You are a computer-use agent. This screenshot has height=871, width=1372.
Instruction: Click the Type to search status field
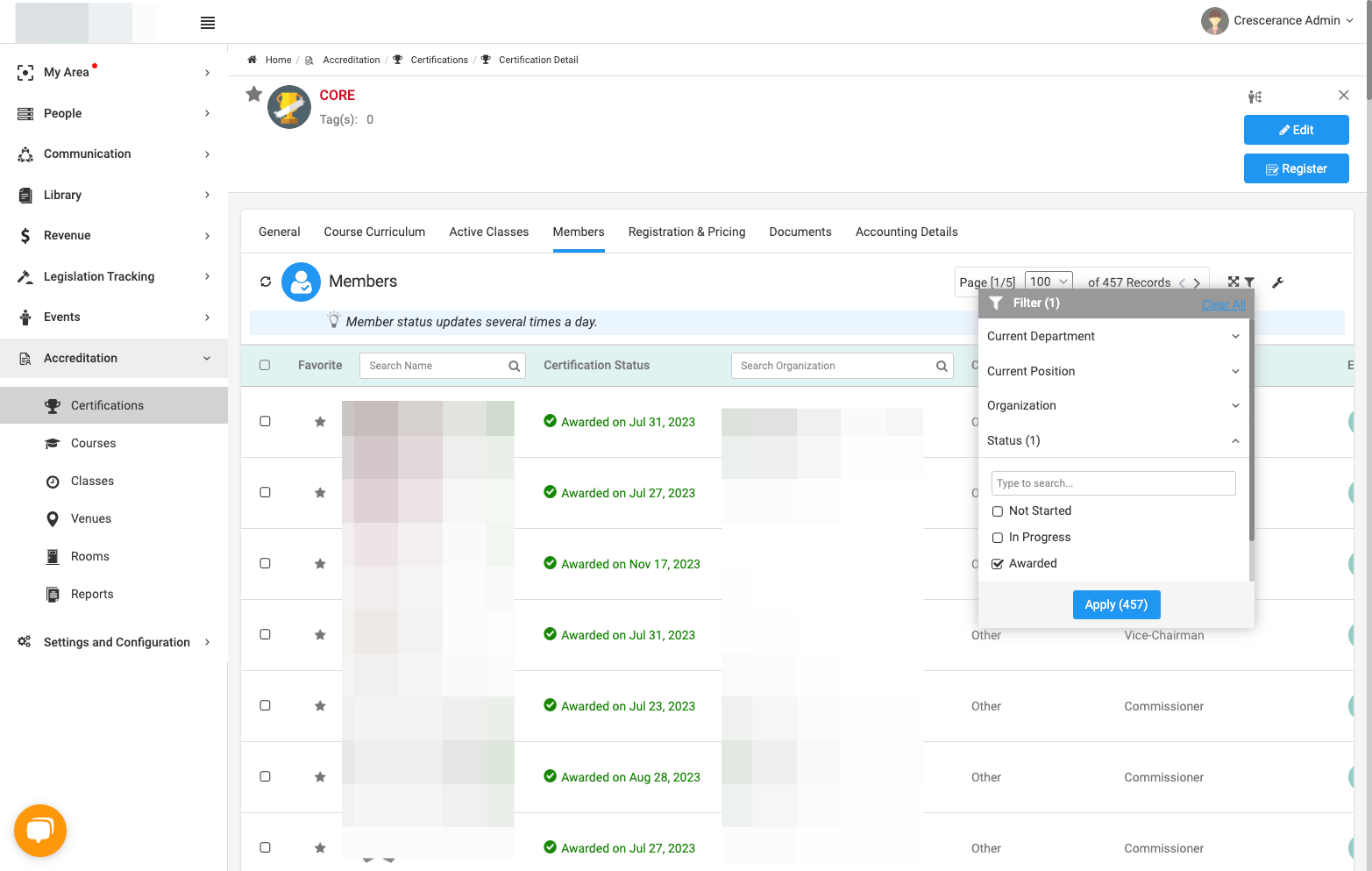point(1113,483)
